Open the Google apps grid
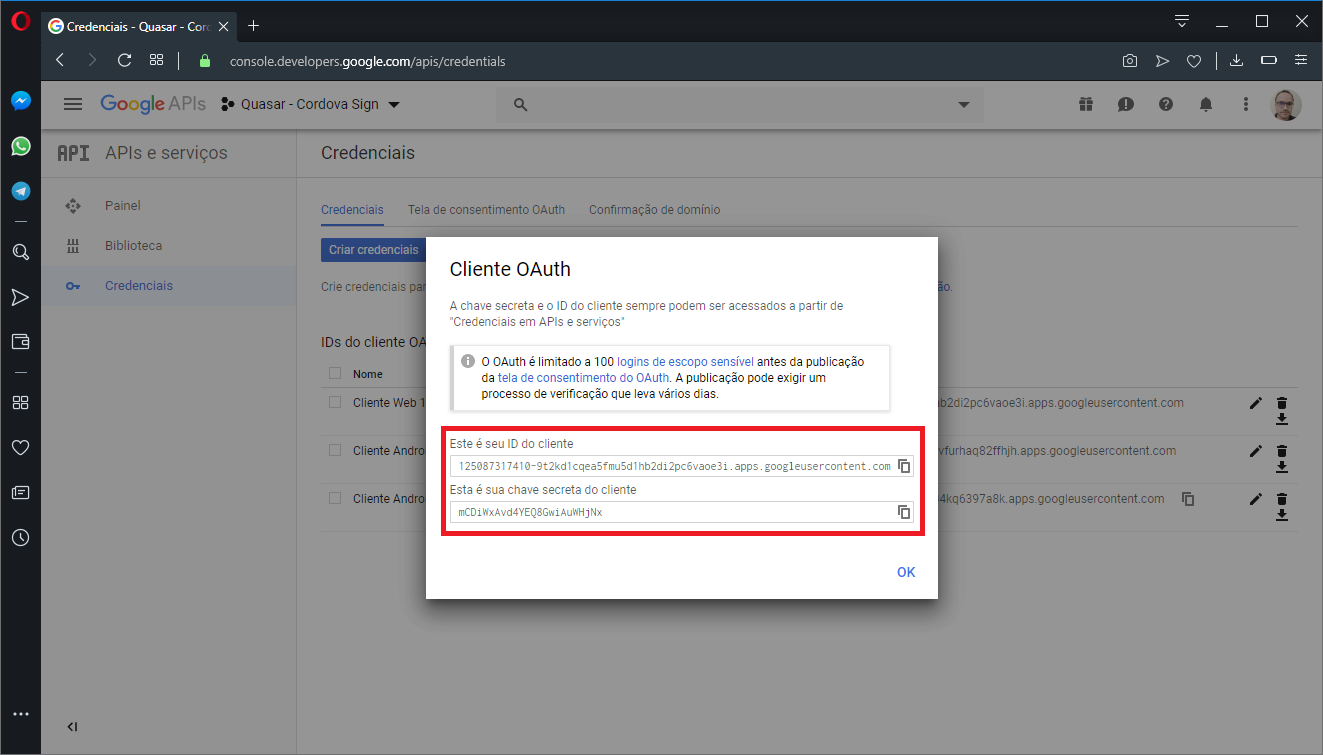 pos(1085,104)
